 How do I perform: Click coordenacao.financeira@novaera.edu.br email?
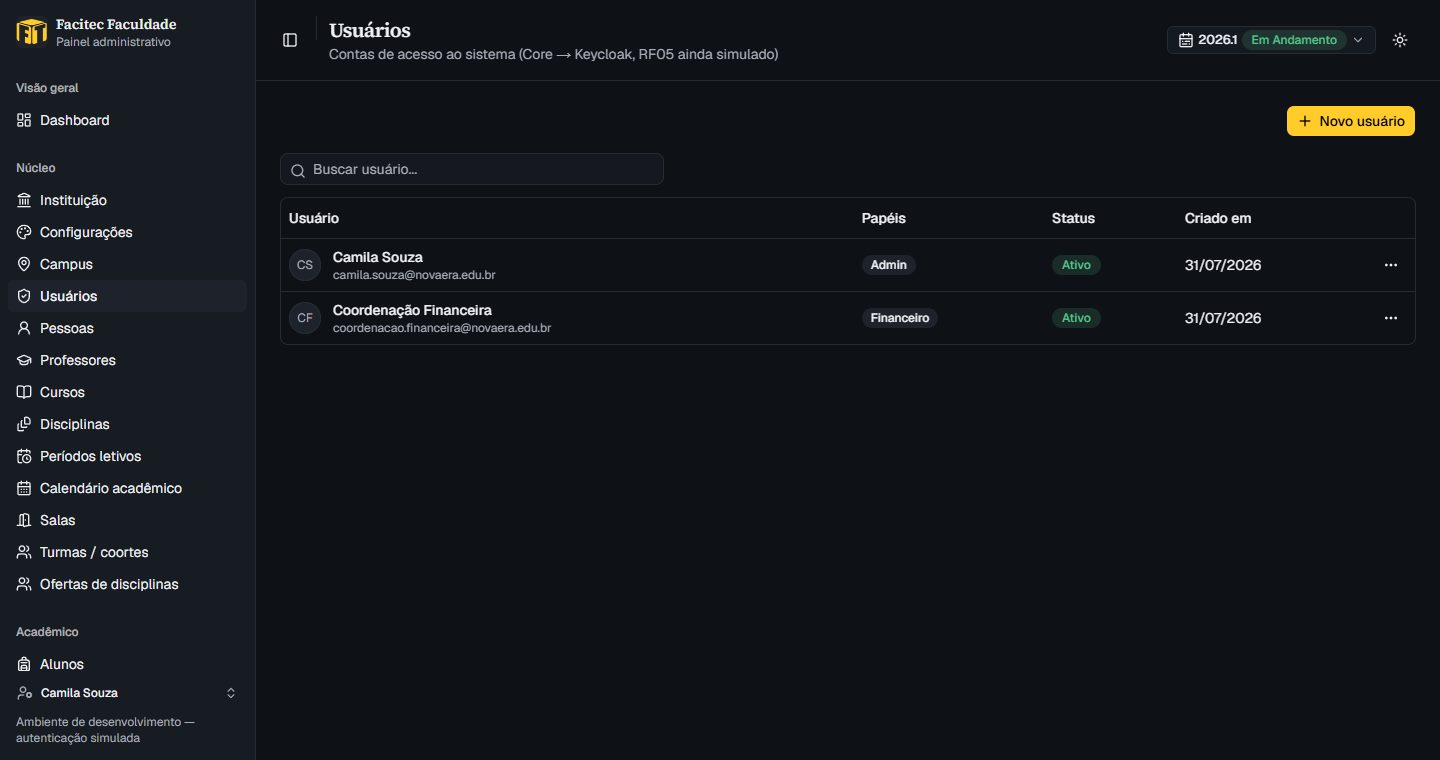tap(442, 327)
